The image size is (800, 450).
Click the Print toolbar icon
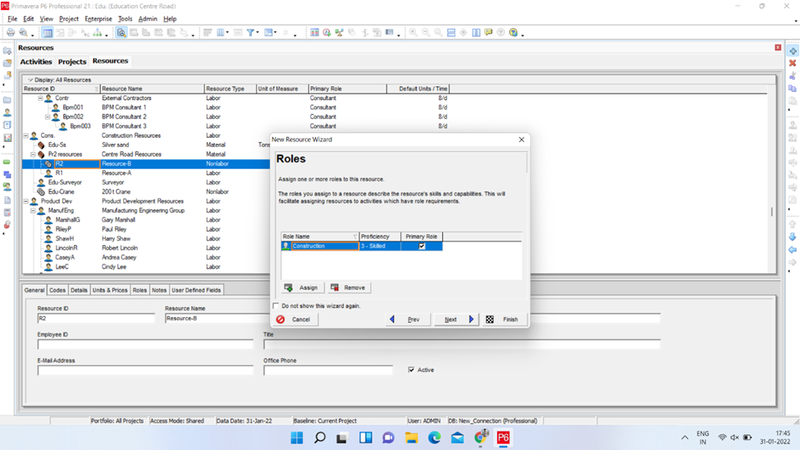(x=10, y=33)
